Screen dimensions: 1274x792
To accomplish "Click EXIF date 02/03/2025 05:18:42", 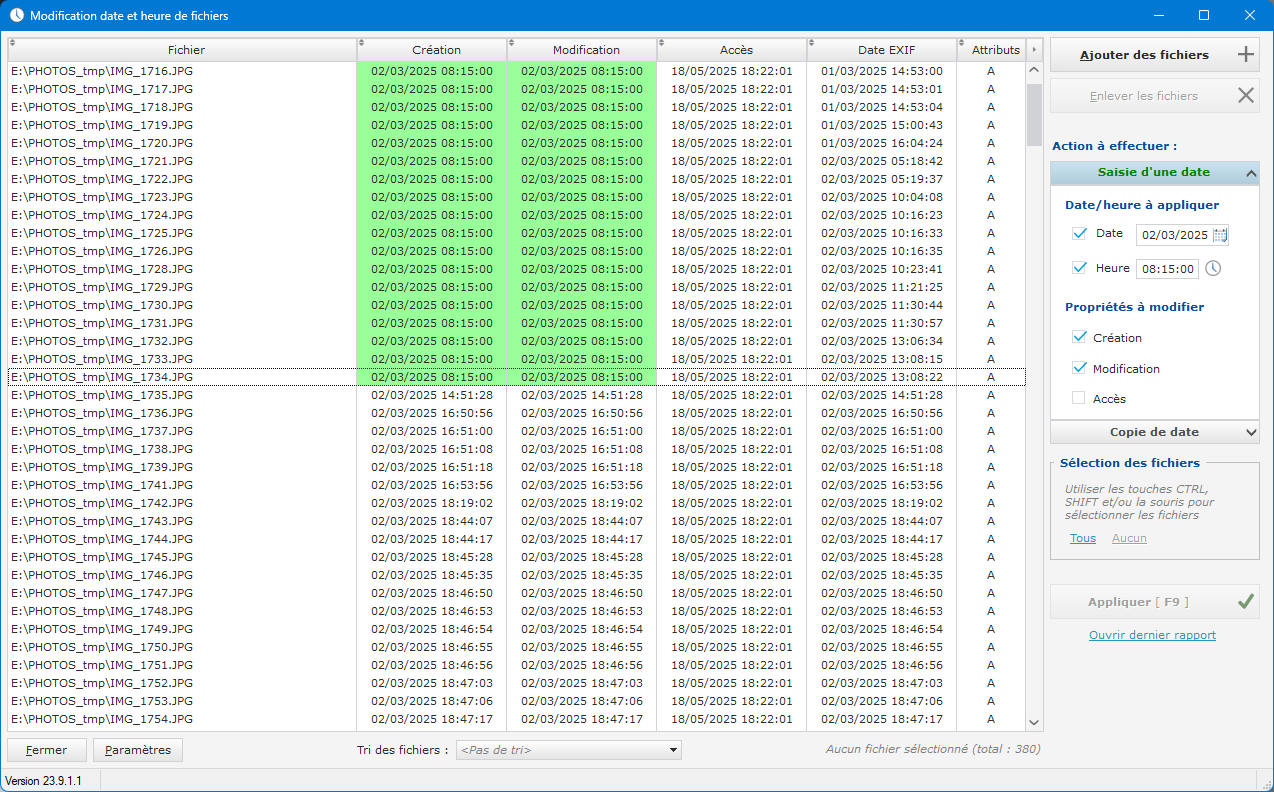I will (x=882, y=161).
